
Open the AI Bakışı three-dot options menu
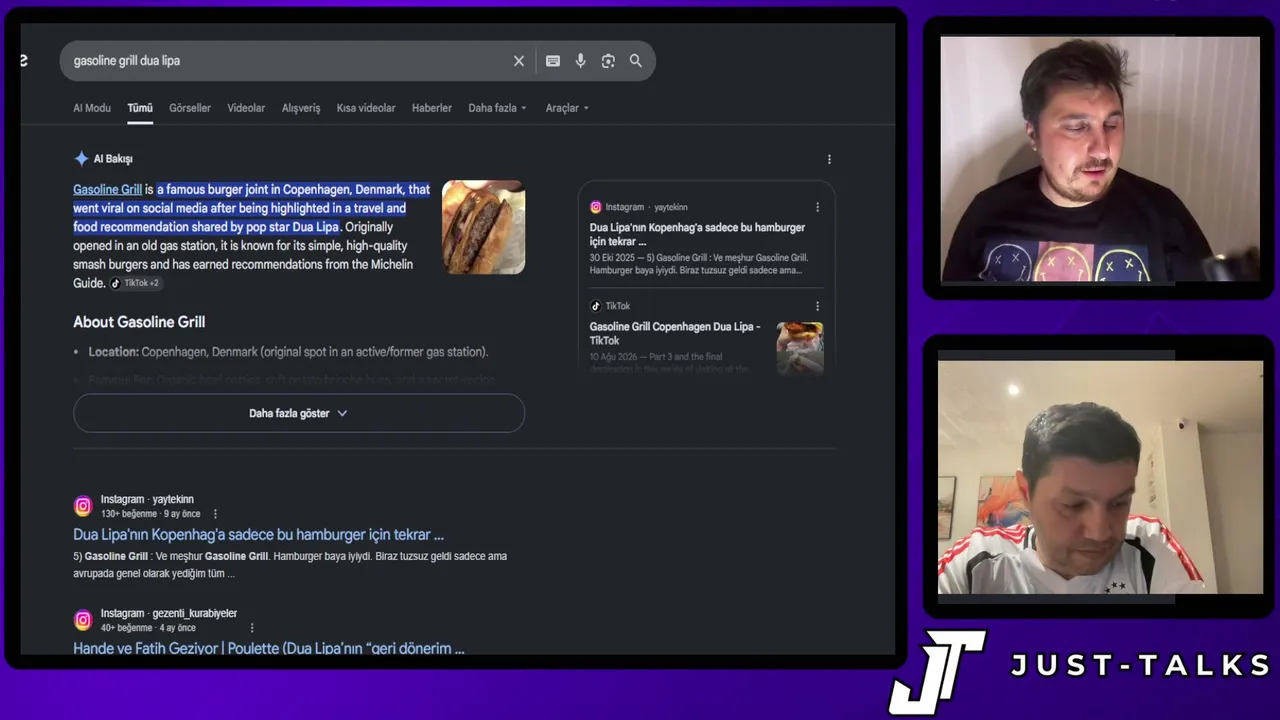pyautogui.click(x=829, y=159)
